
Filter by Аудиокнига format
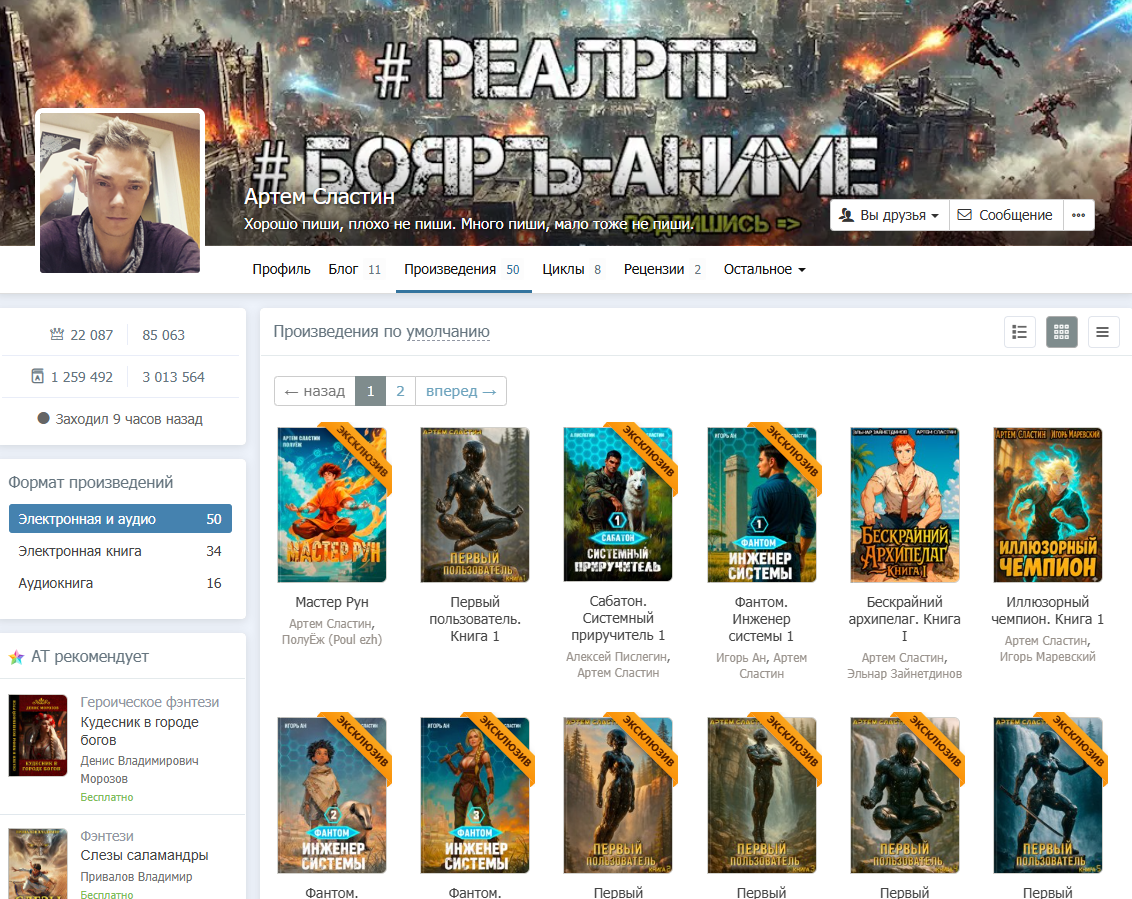point(120,583)
